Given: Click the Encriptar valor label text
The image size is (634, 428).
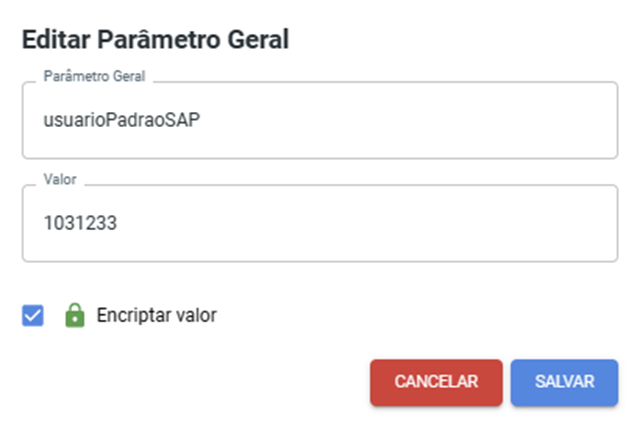Looking at the screenshot, I should 156,315.
